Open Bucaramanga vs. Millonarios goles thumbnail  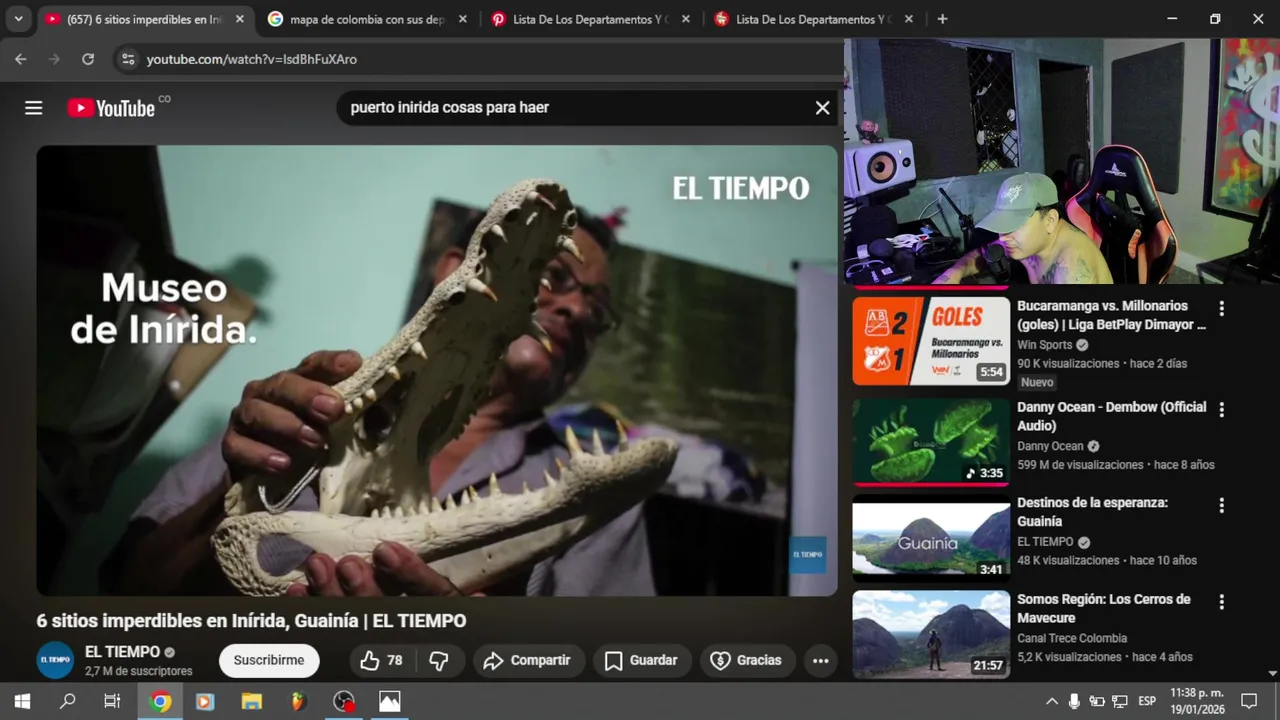(x=931, y=341)
